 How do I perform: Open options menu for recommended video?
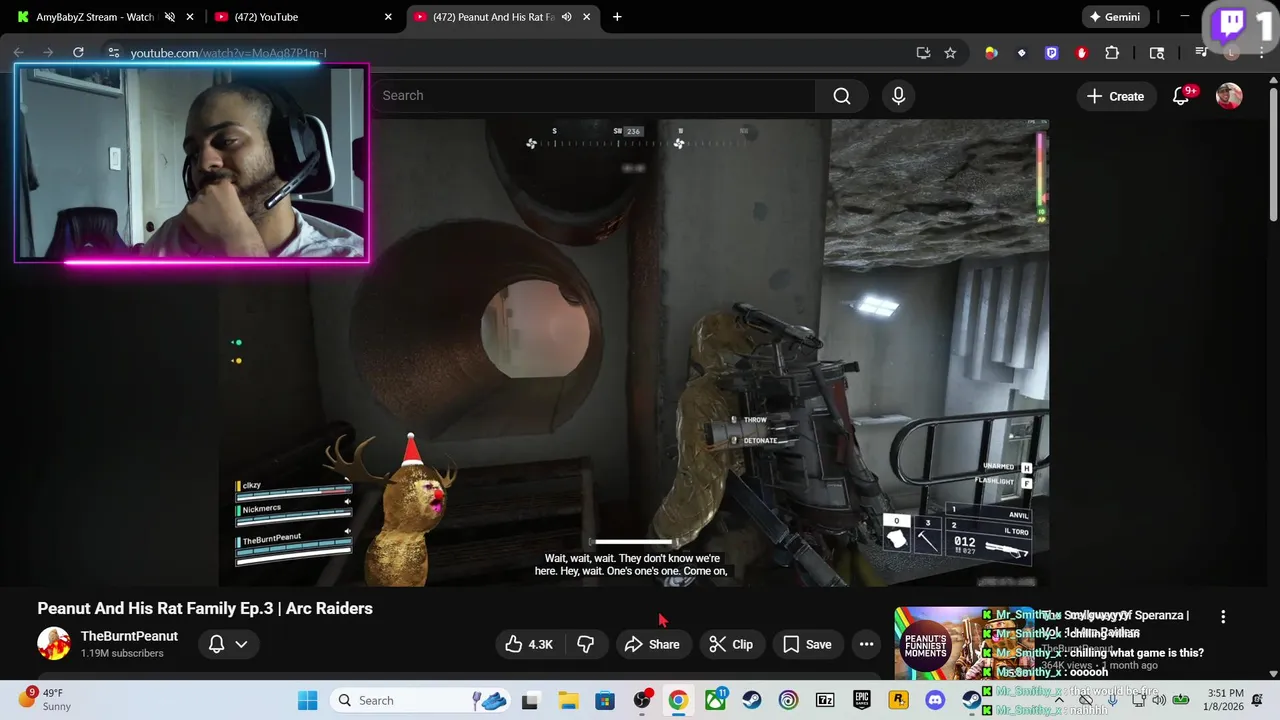coord(1223,617)
